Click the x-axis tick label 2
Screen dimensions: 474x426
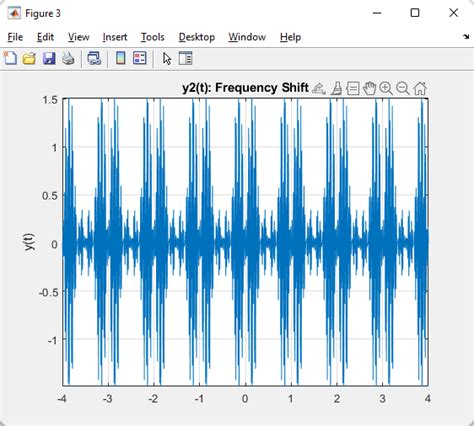tap(337, 398)
